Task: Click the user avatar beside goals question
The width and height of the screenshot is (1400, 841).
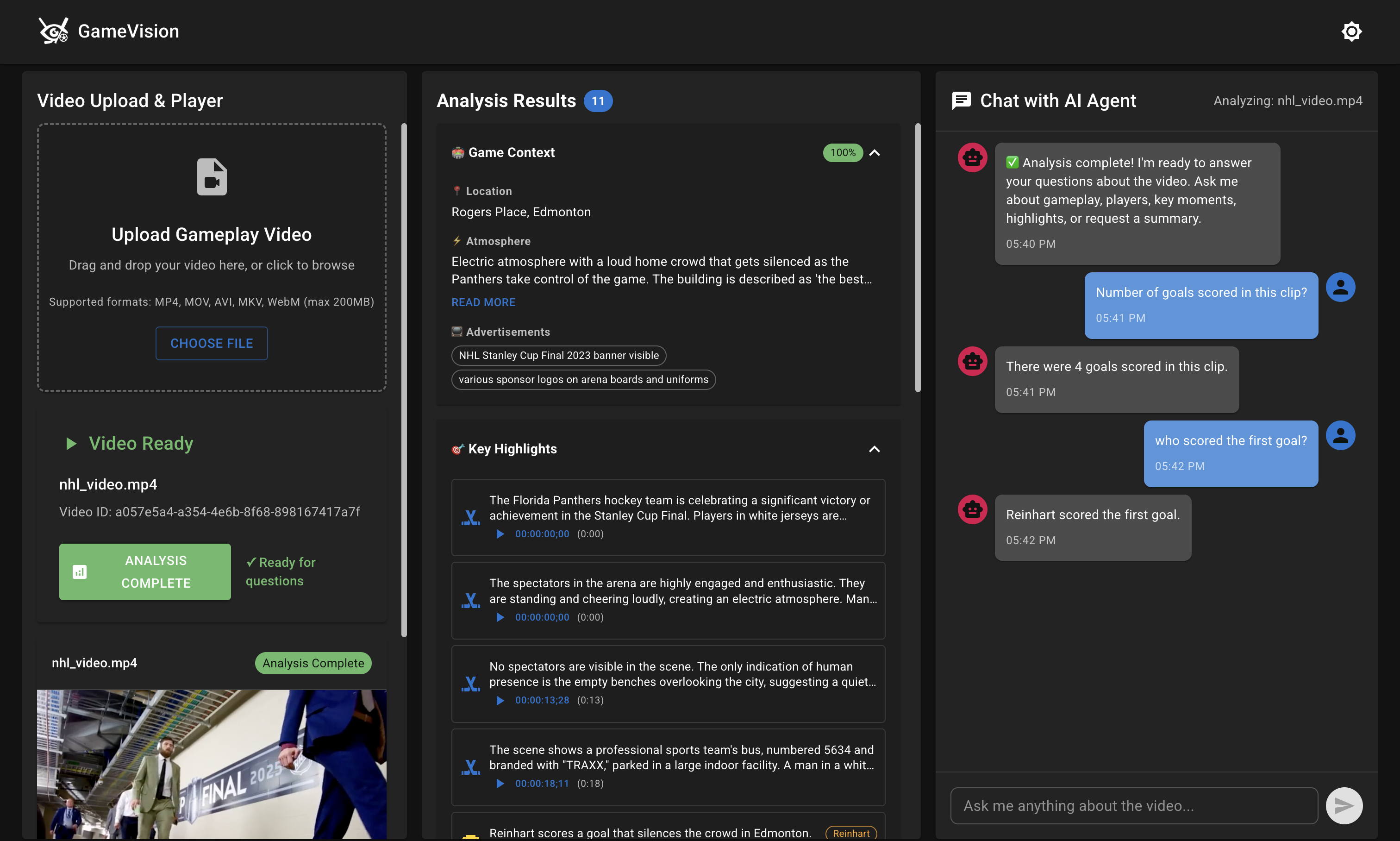Action: point(1340,287)
